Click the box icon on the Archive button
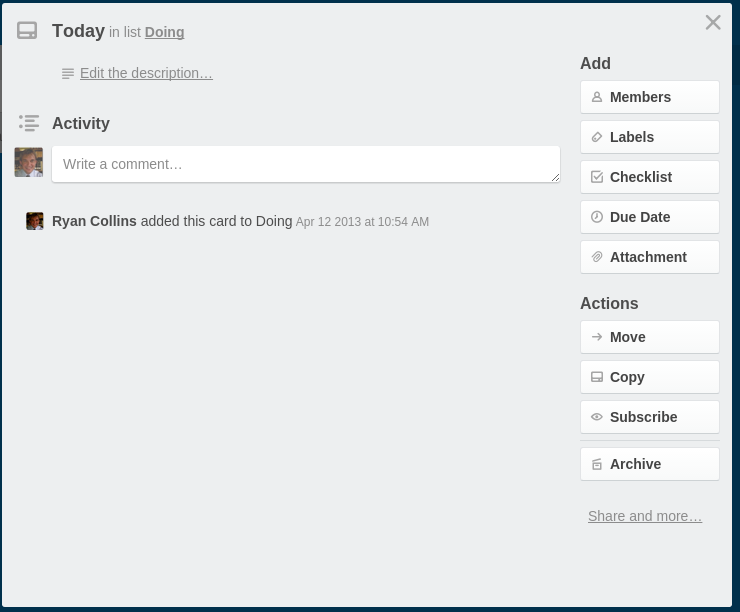 597,464
